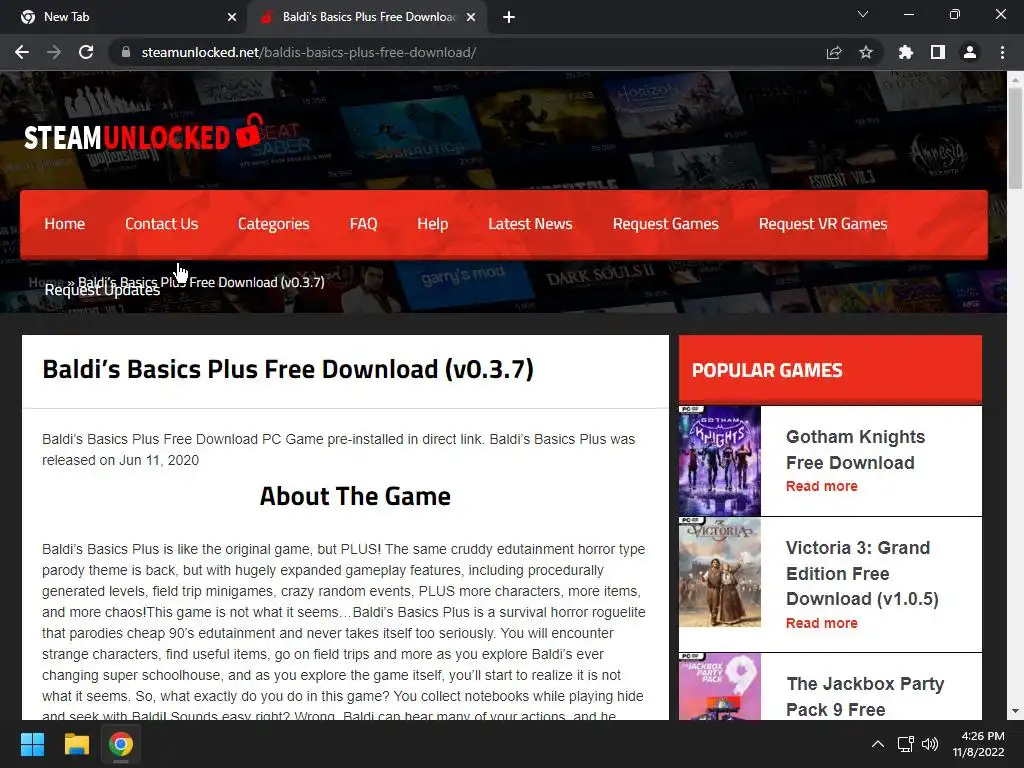Viewport: 1024px width, 768px height.
Task: Go to the FAQ page
Action: [363, 224]
